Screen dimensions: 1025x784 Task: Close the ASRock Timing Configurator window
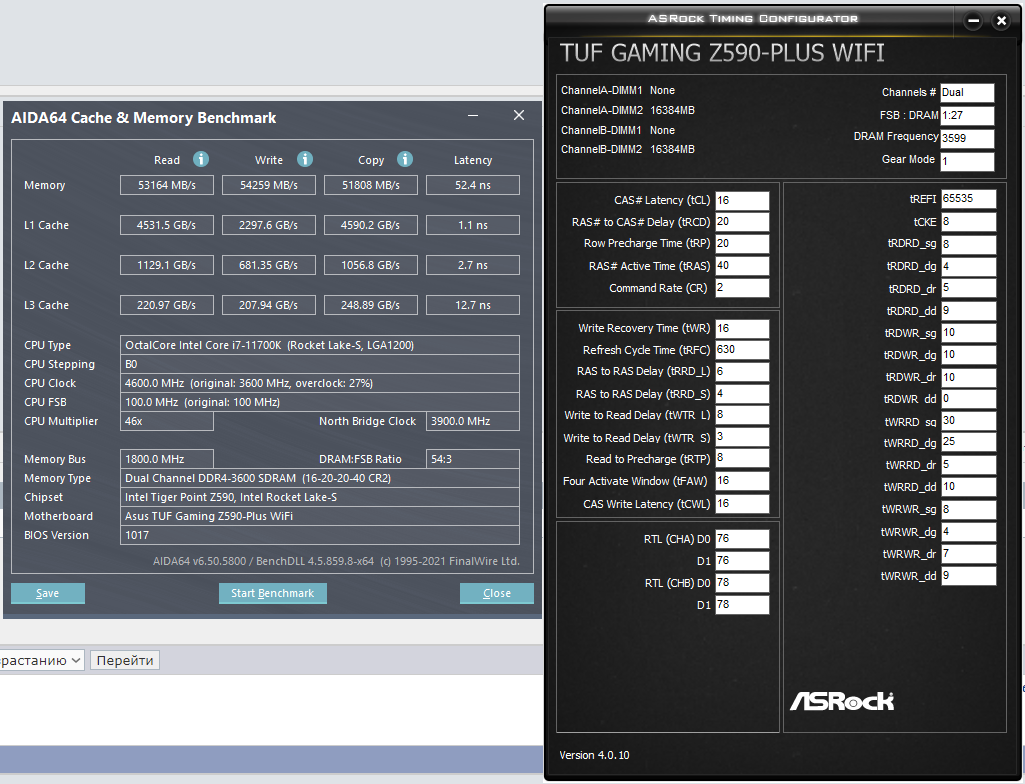(x=1001, y=20)
